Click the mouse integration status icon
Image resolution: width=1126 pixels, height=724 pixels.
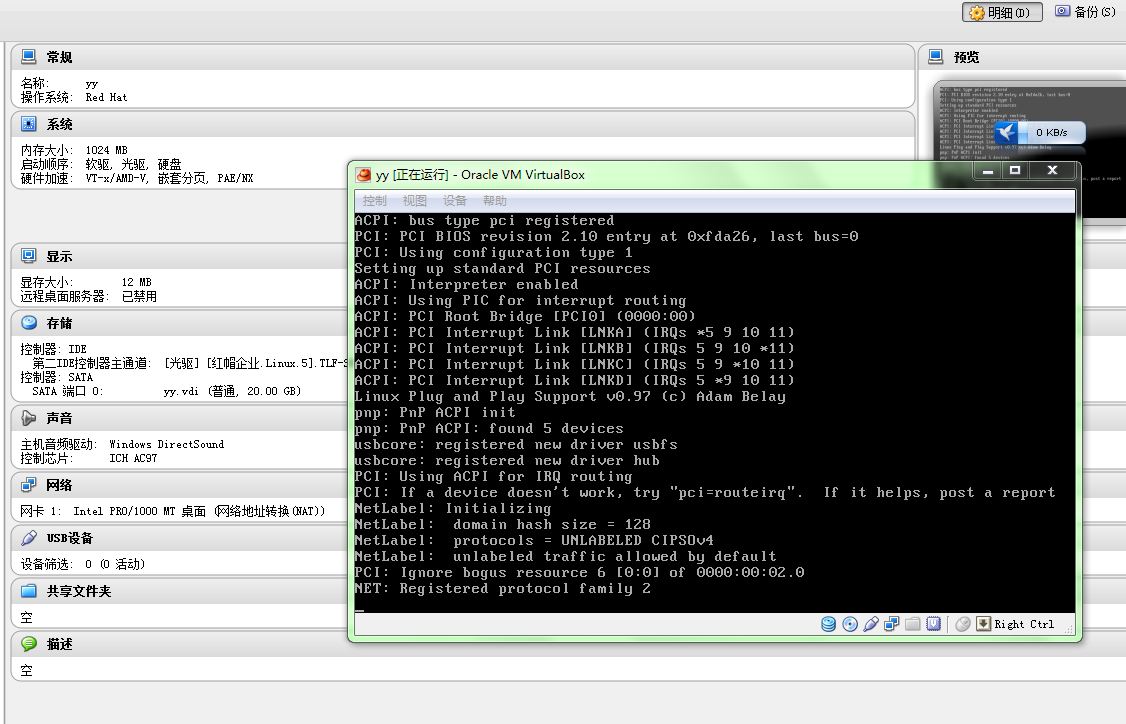963,624
